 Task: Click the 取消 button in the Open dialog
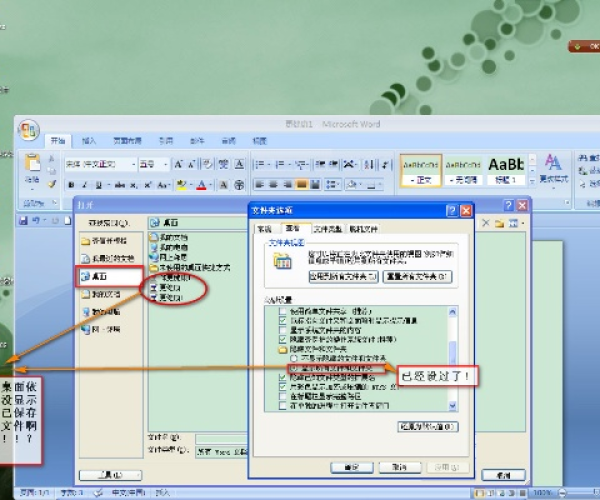[x=503, y=475]
